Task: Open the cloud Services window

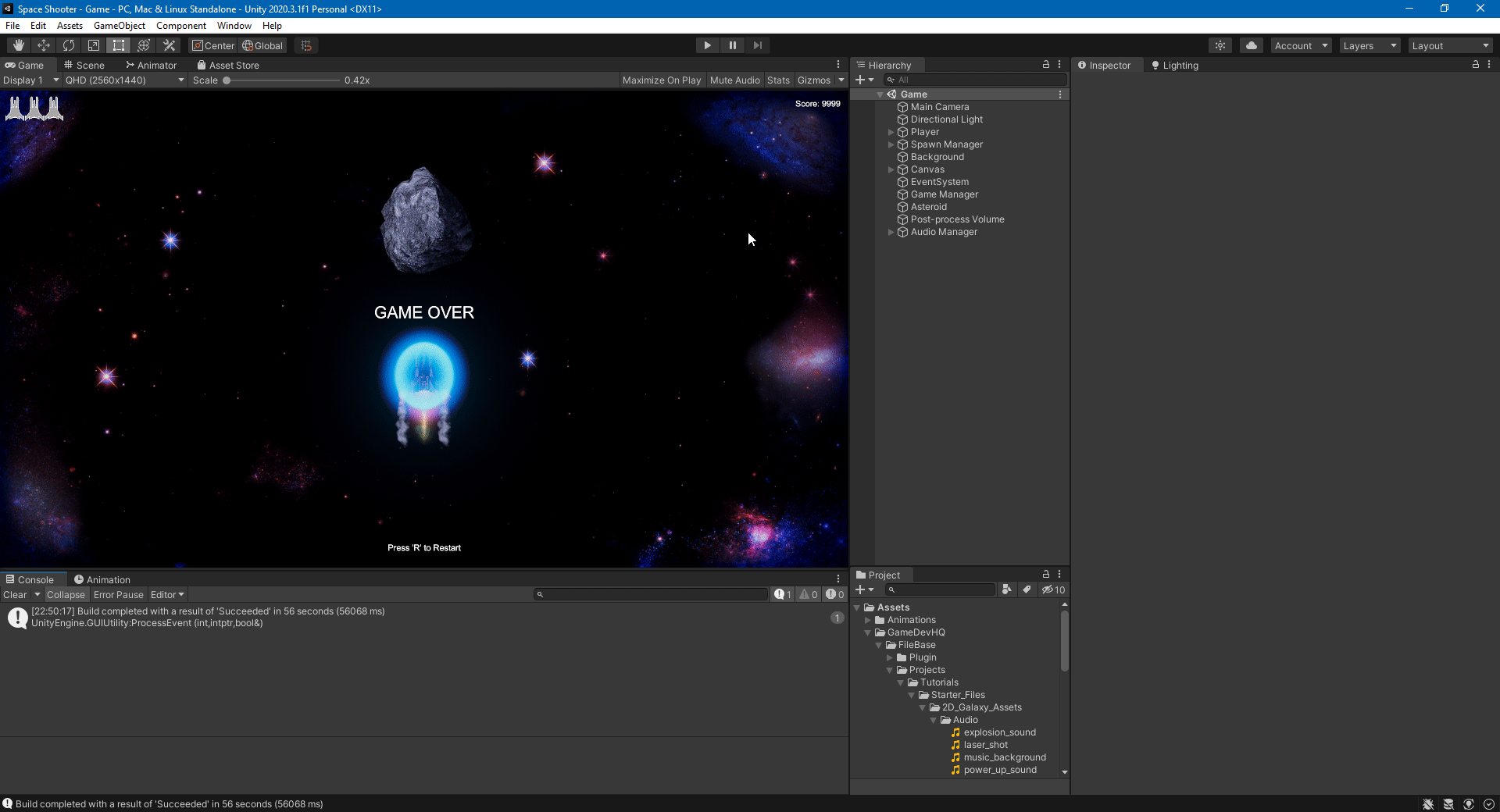Action: click(1252, 45)
